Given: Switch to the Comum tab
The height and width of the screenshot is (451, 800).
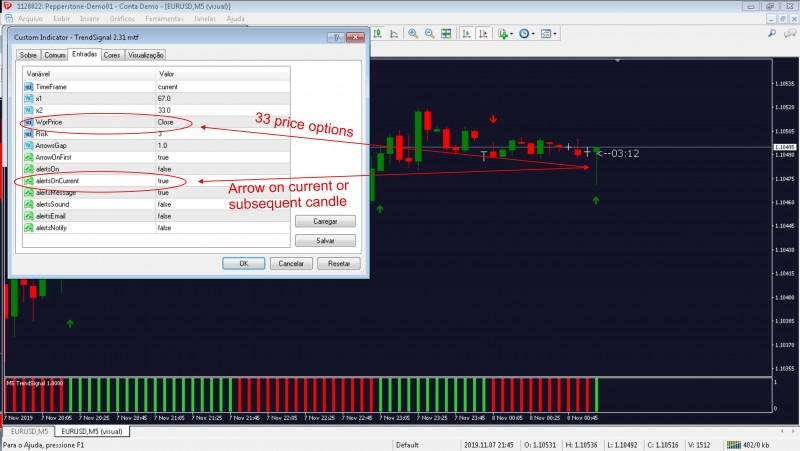Looking at the screenshot, I should pyautogui.click(x=55, y=55).
